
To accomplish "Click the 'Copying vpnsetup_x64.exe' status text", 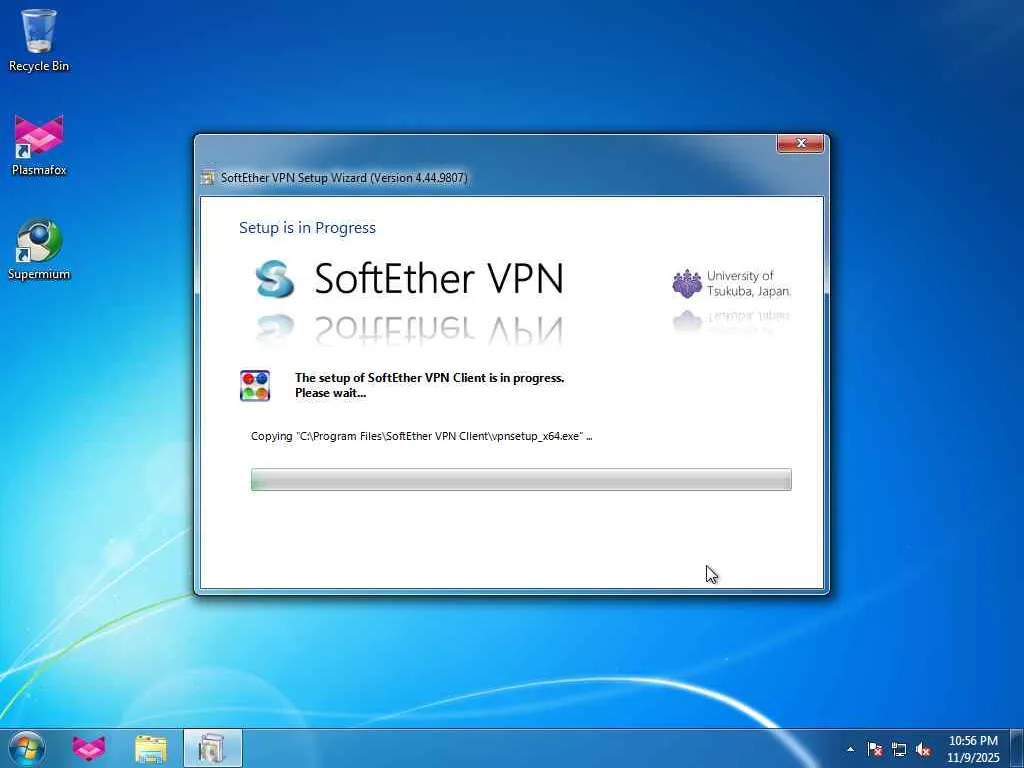I will (x=421, y=436).
